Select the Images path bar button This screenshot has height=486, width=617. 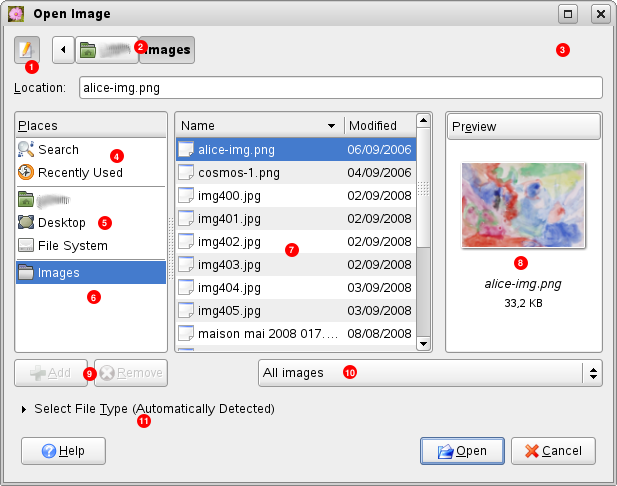pyautogui.click(x=167, y=50)
